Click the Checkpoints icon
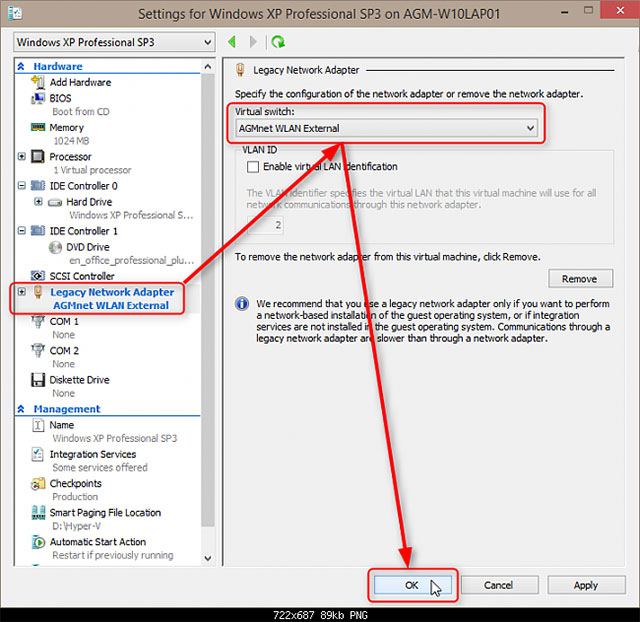640x622 pixels. point(38,484)
